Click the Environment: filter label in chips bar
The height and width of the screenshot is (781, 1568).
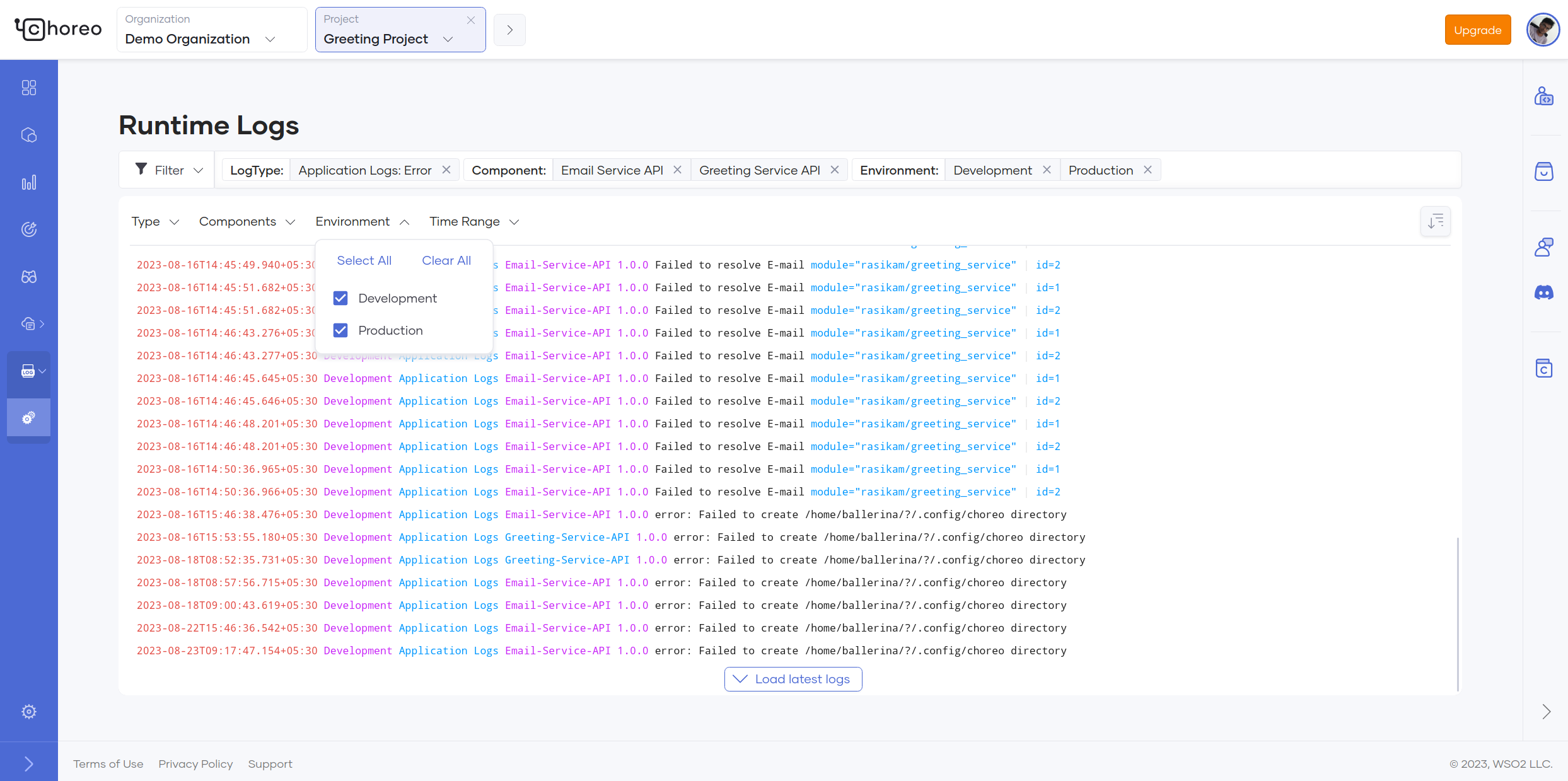(x=899, y=170)
